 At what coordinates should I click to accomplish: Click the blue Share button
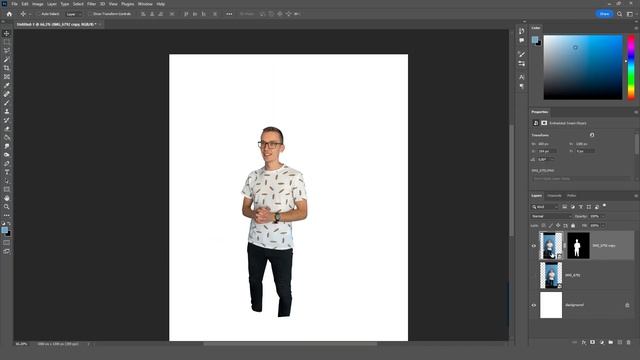tap(604, 14)
